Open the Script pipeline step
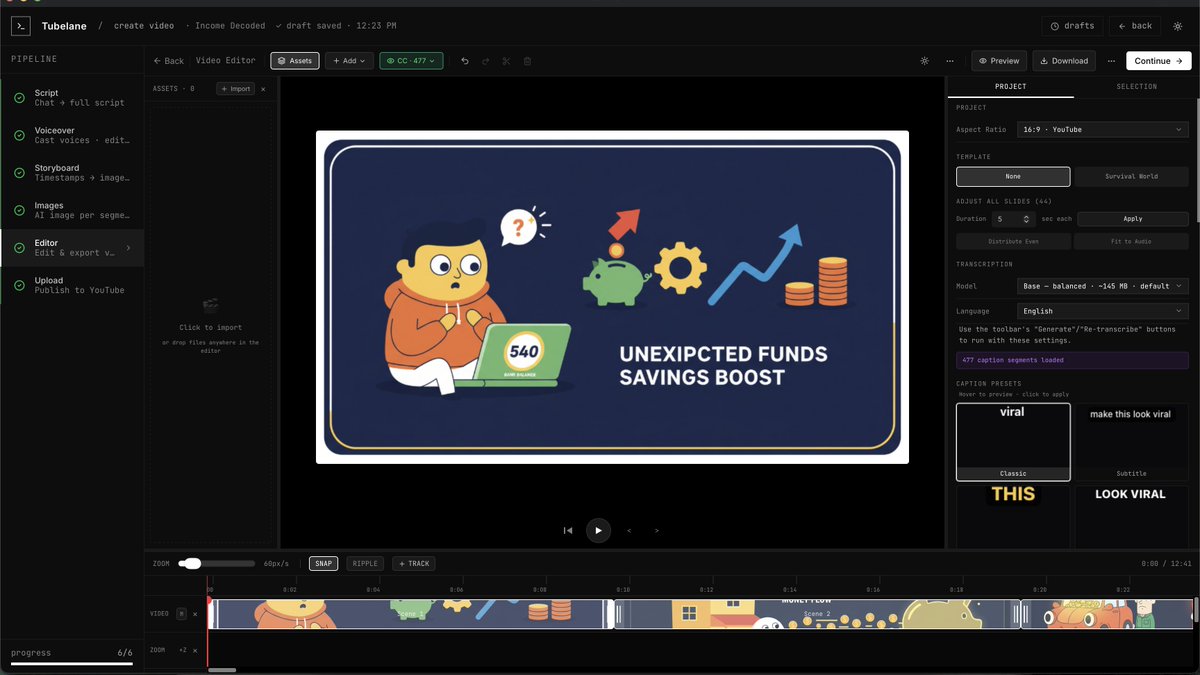The height and width of the screenshot is (675, 1200). pos(72,98)
